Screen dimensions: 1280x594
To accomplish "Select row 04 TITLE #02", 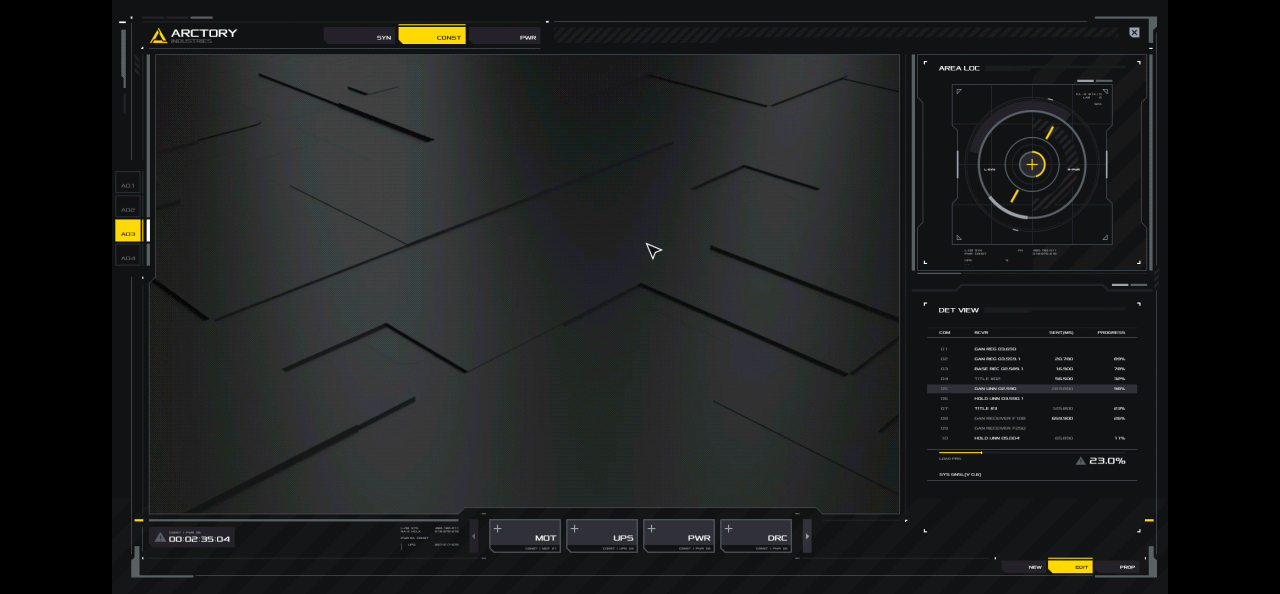I will 1032,378.
